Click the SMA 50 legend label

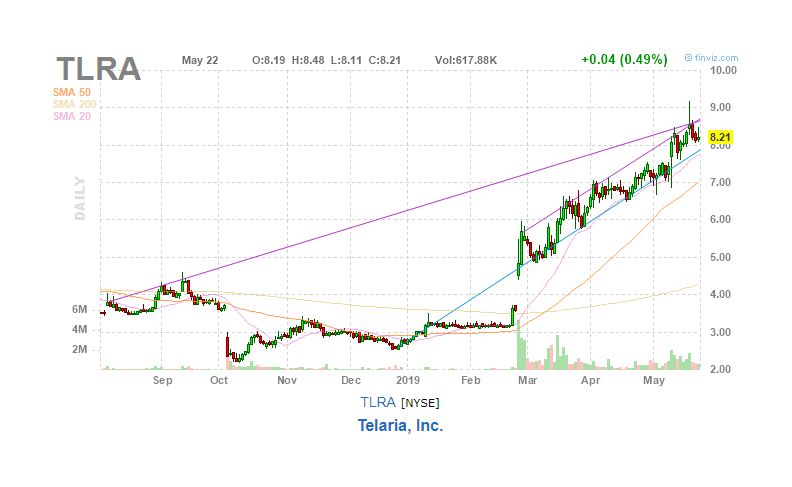click(x=72, y=92)
